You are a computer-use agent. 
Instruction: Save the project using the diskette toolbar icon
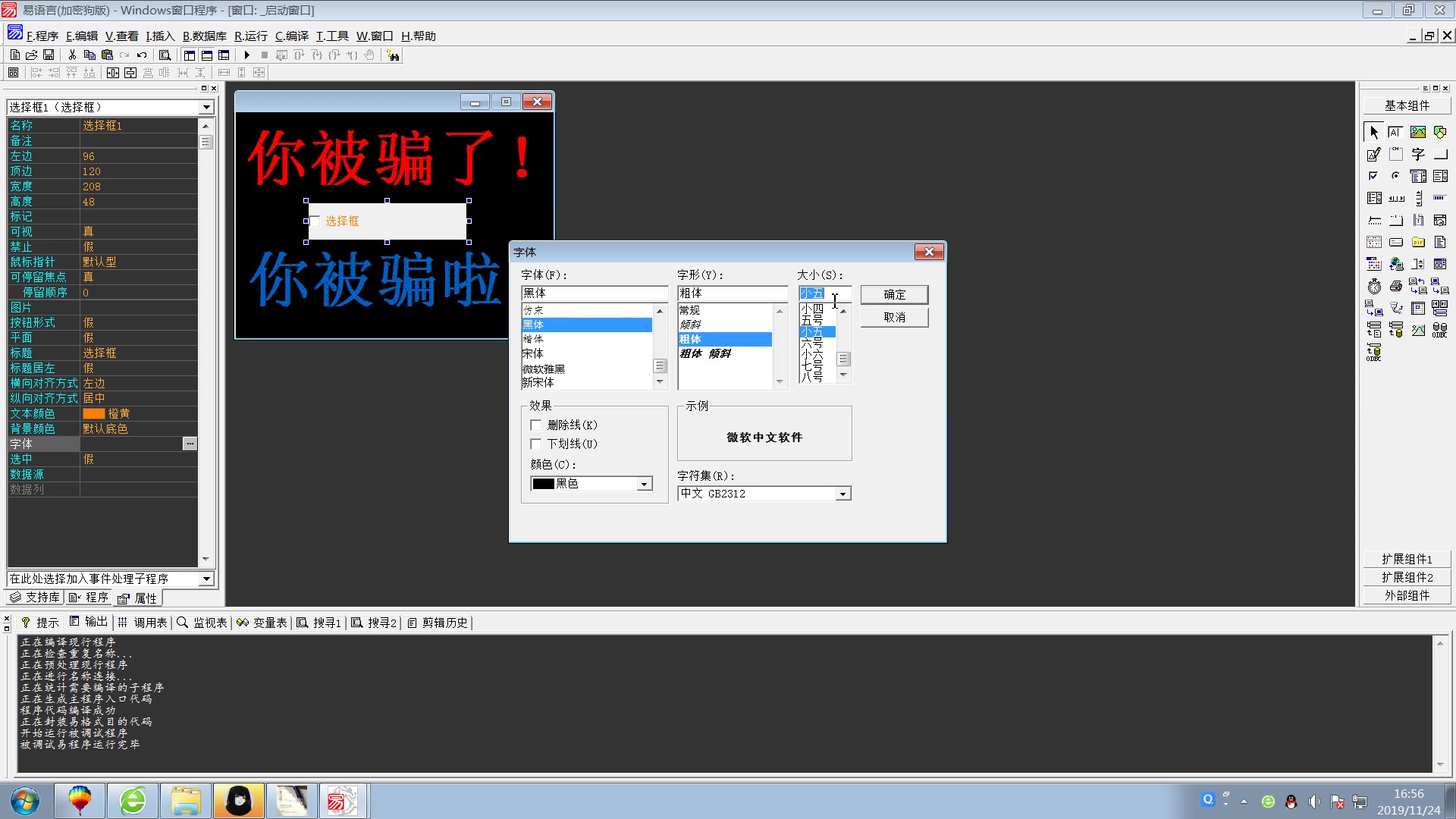pyautogui.click(x=49, y=55)
